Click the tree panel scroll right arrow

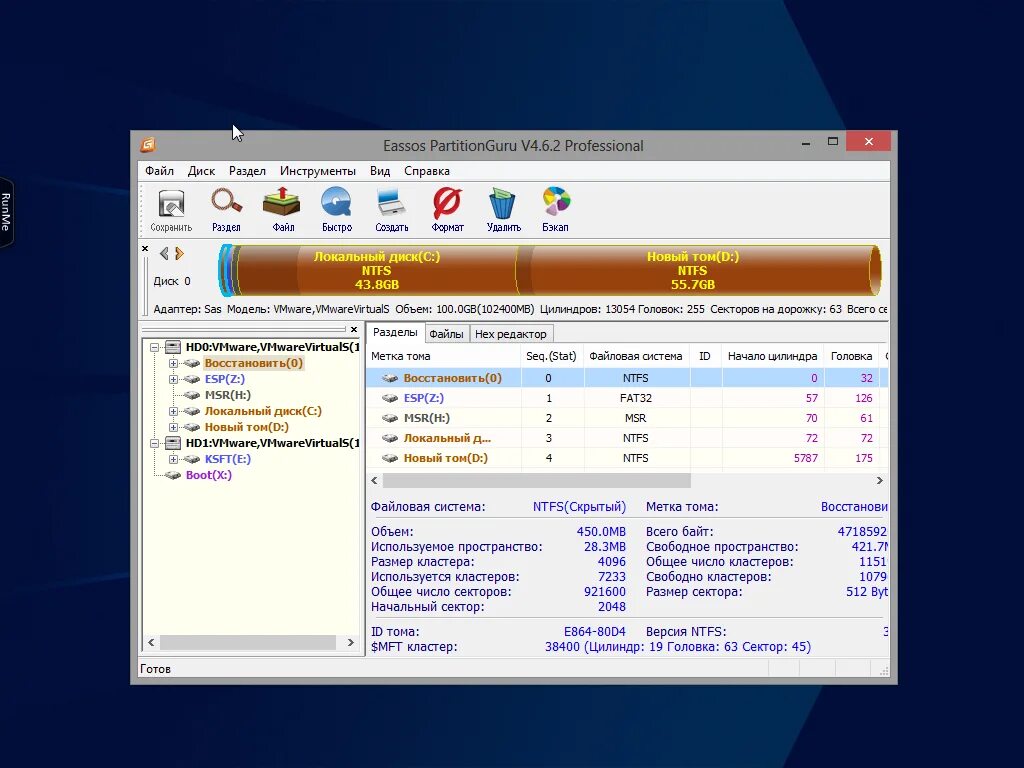coord(351,643)
